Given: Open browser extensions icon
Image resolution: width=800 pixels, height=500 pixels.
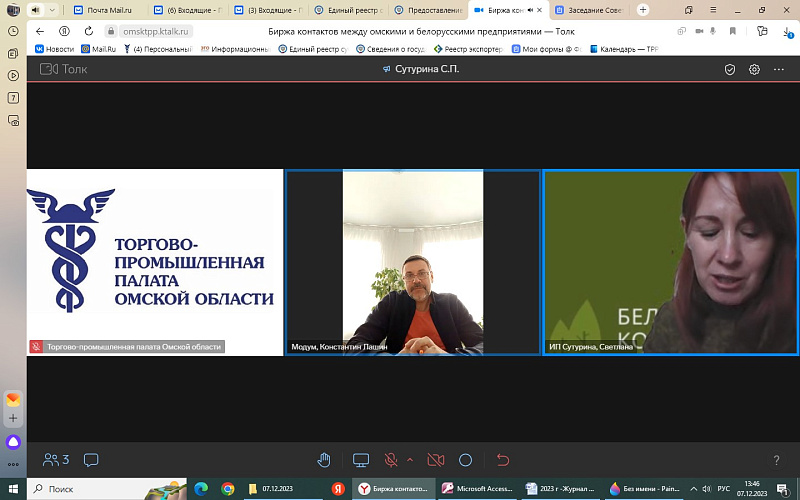Looking at the screenshot, I should (762, 31).
